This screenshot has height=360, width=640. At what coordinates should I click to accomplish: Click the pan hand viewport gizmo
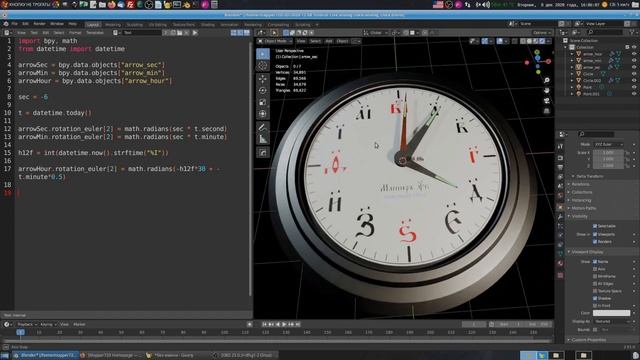coord(547,91)
